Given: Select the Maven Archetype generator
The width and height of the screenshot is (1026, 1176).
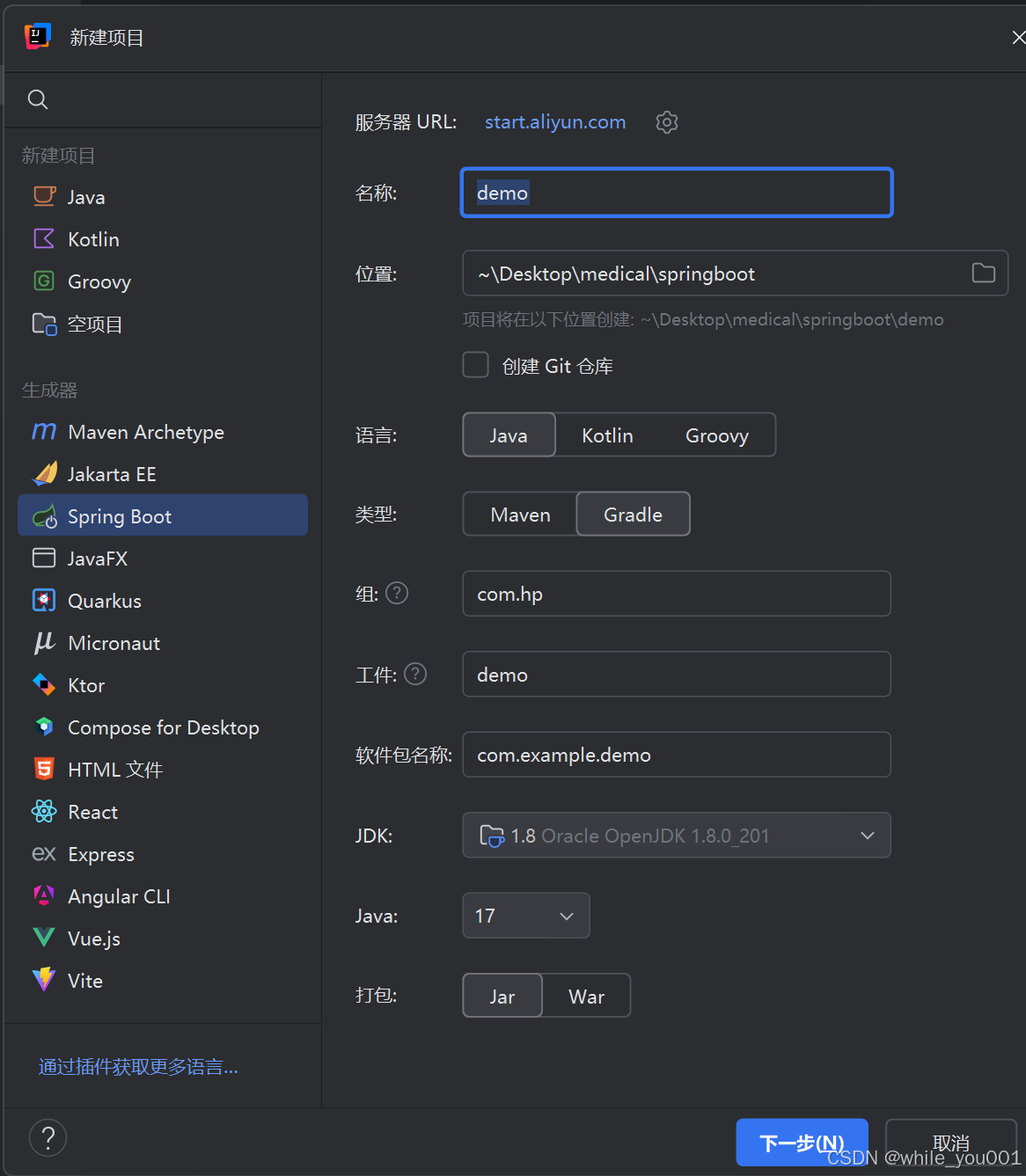Looking at the screenshot, I should point(163,432).
